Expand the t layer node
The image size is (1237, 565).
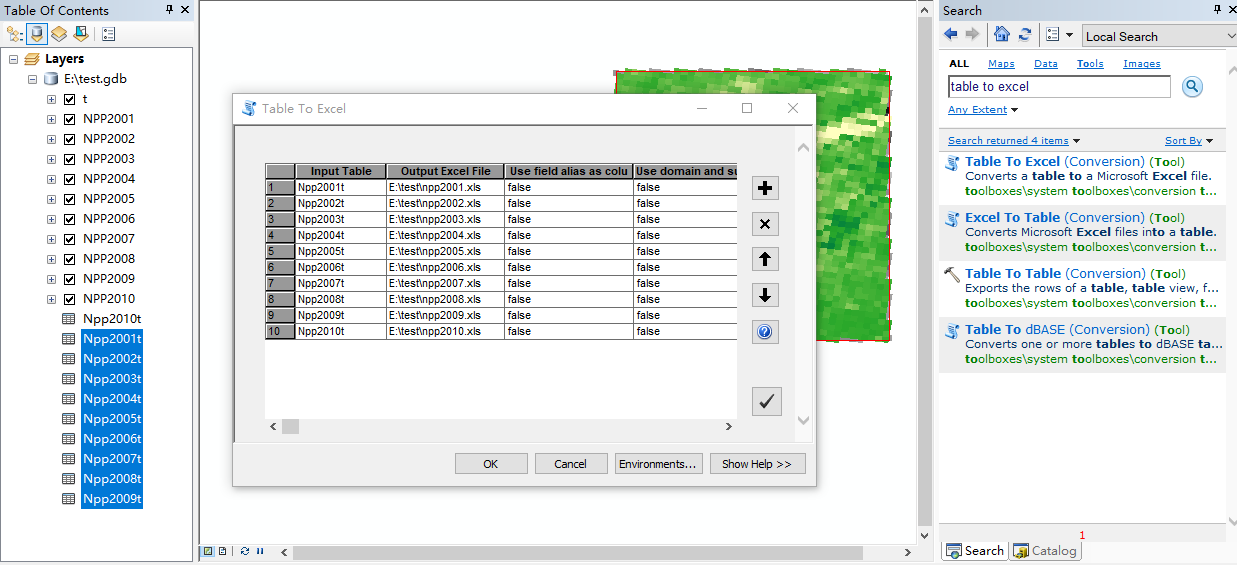pos(51,99)
